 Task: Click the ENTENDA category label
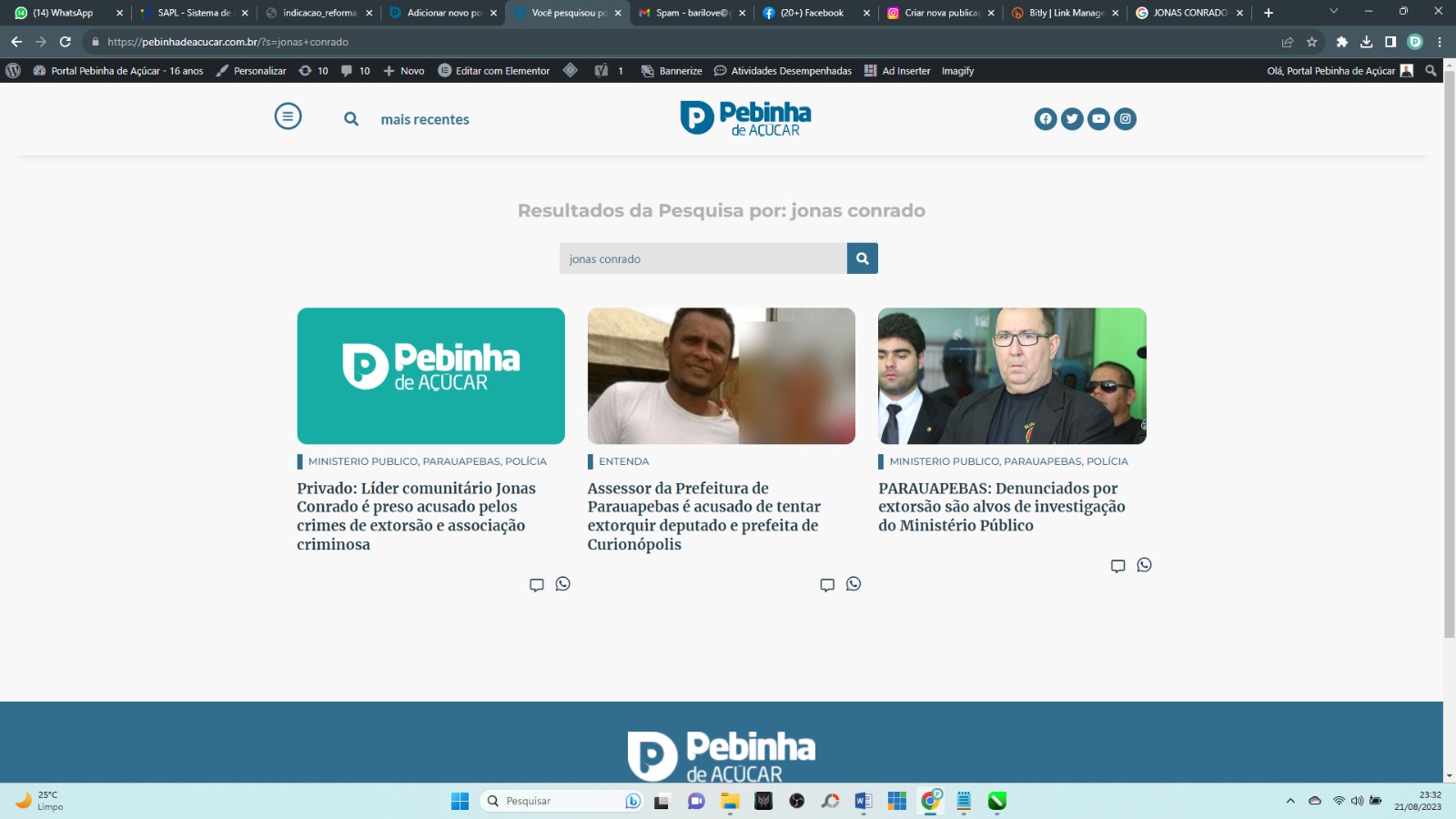tap(623, 461)
